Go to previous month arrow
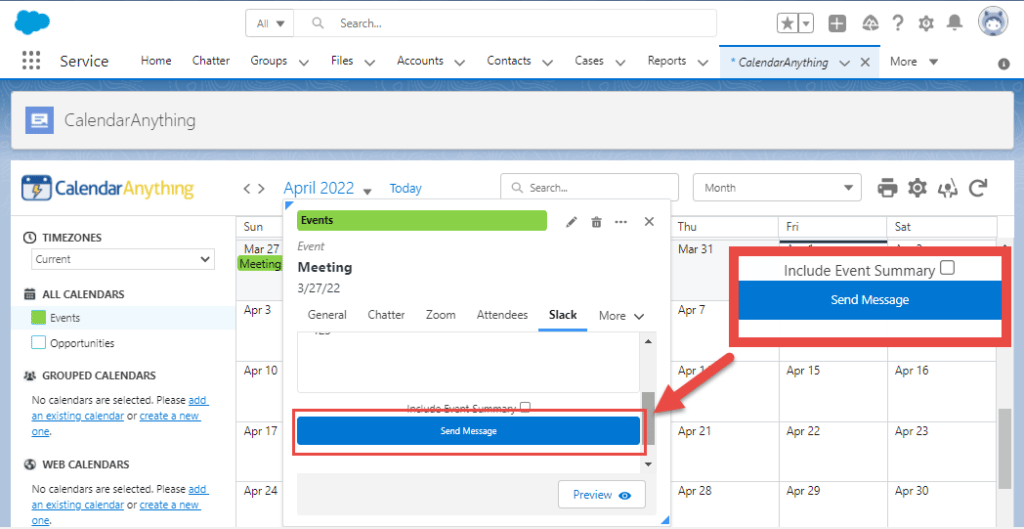Screen dimensions: 1024x529 tap(247, 189)
